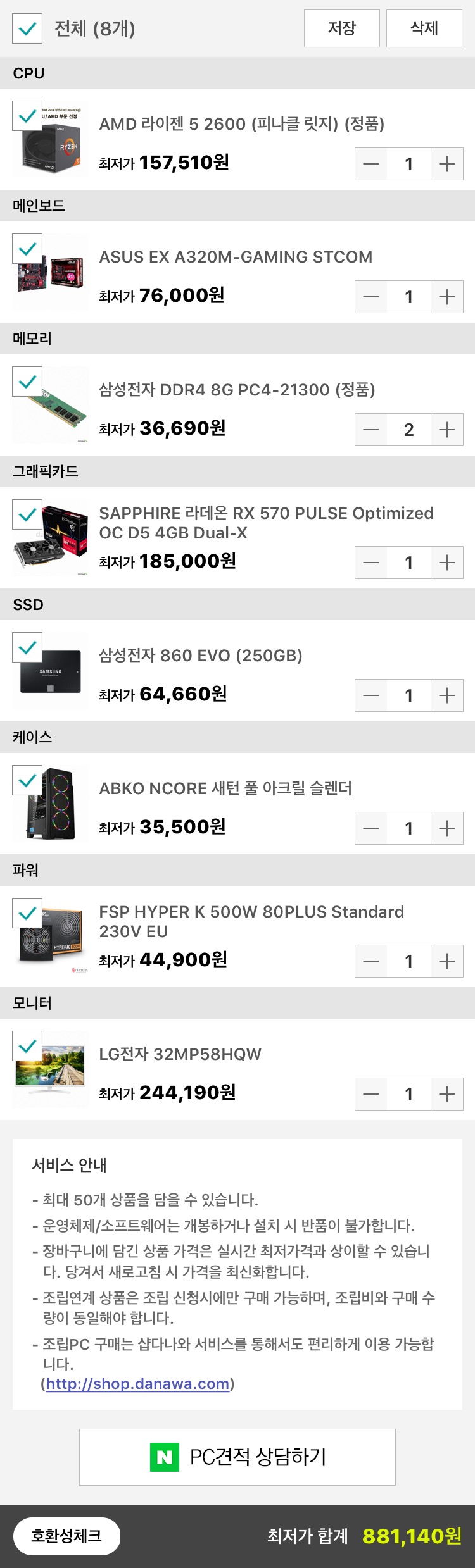Deselect the LG 32MP58HQW monitor checkbox
Viewport: 475px width, 1568px height.
(27, 1047)
